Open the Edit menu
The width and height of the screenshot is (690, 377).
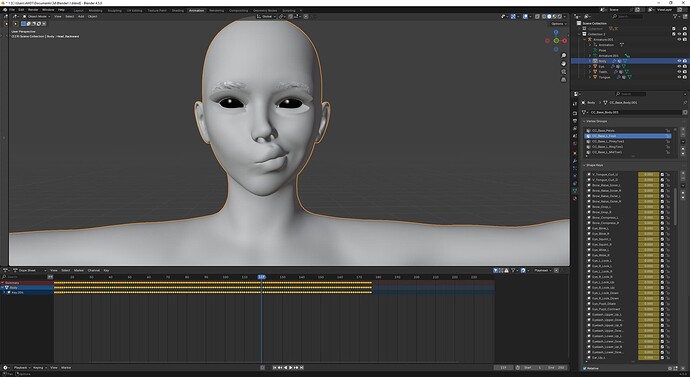[21, 10]
